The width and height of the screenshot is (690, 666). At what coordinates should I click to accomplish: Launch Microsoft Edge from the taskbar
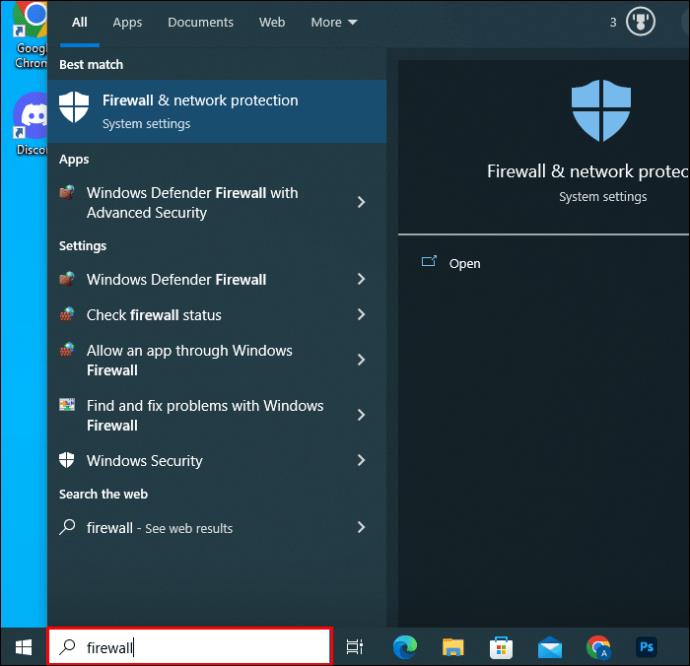(405, 647)
